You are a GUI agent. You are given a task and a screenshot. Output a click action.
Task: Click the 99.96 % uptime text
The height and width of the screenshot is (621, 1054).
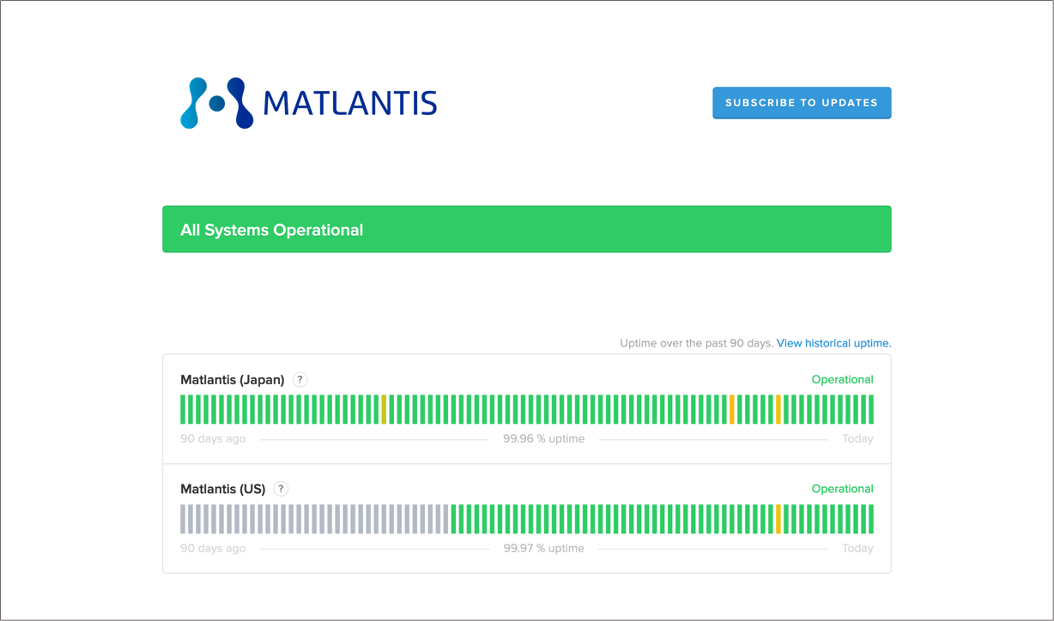coord(543,439)
